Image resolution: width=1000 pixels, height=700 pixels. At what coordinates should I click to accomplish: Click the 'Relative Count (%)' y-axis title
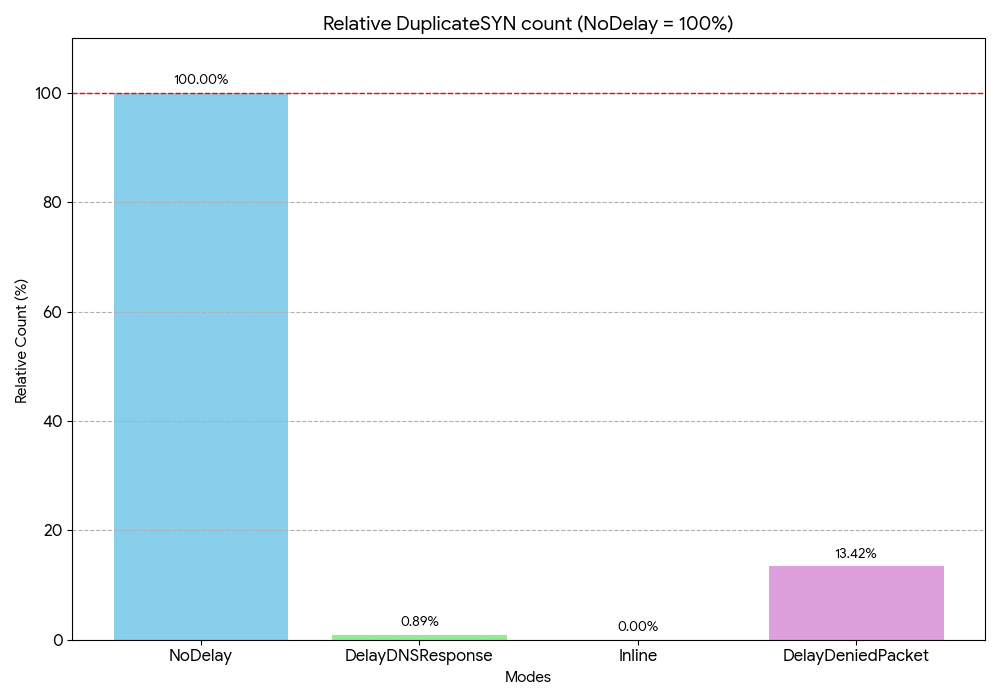pos(21,341)
